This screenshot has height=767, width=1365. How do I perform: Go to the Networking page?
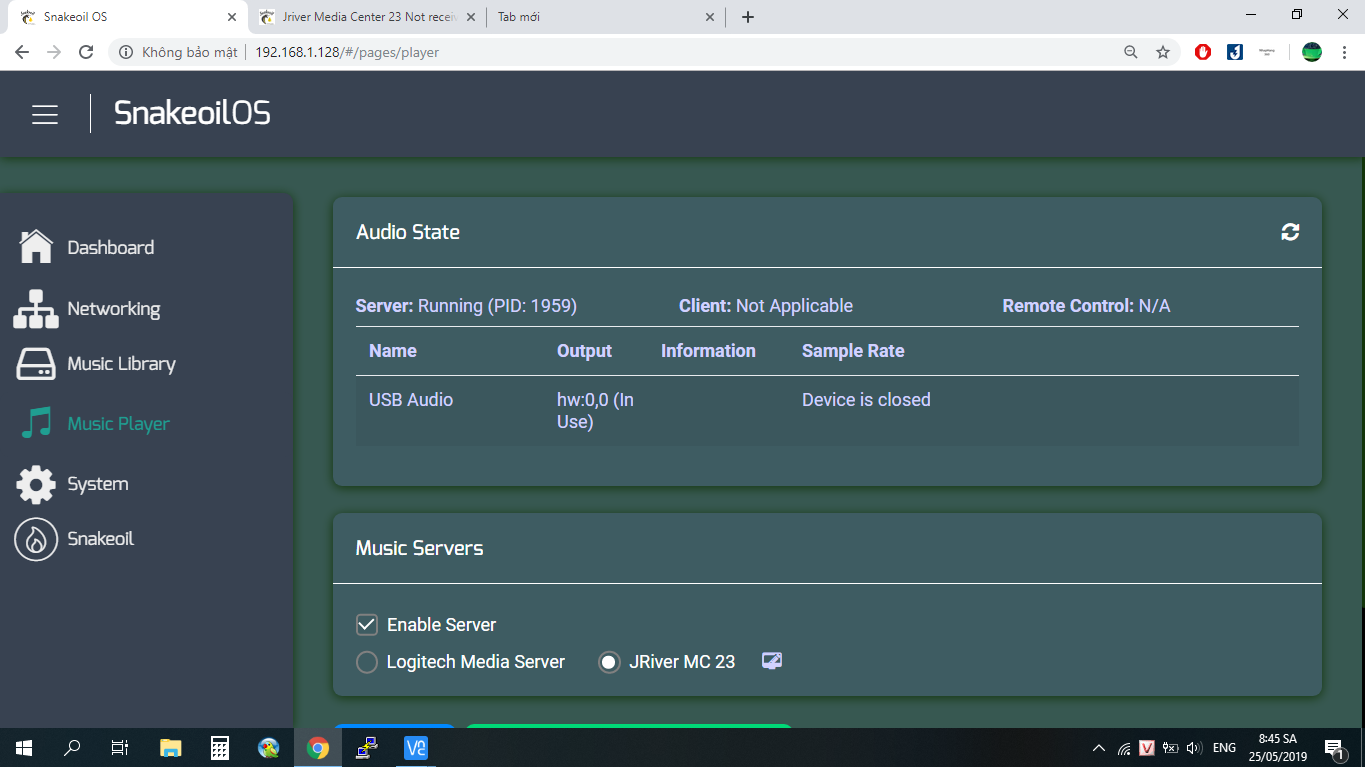click(x=114, y=309)
